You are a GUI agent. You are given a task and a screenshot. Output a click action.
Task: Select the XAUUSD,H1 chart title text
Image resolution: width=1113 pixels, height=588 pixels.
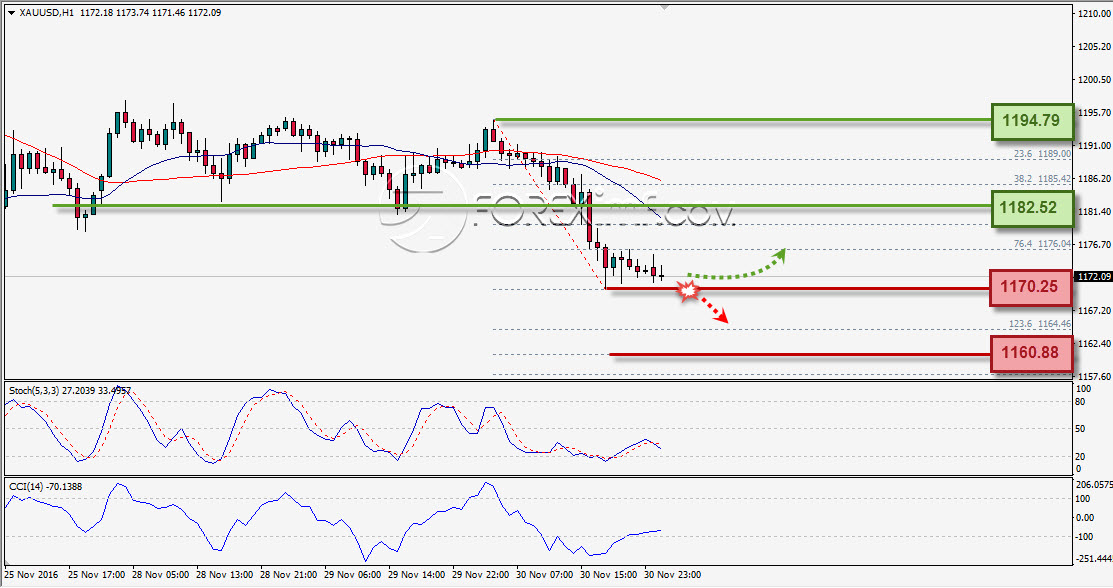click(x=46, y=13)
